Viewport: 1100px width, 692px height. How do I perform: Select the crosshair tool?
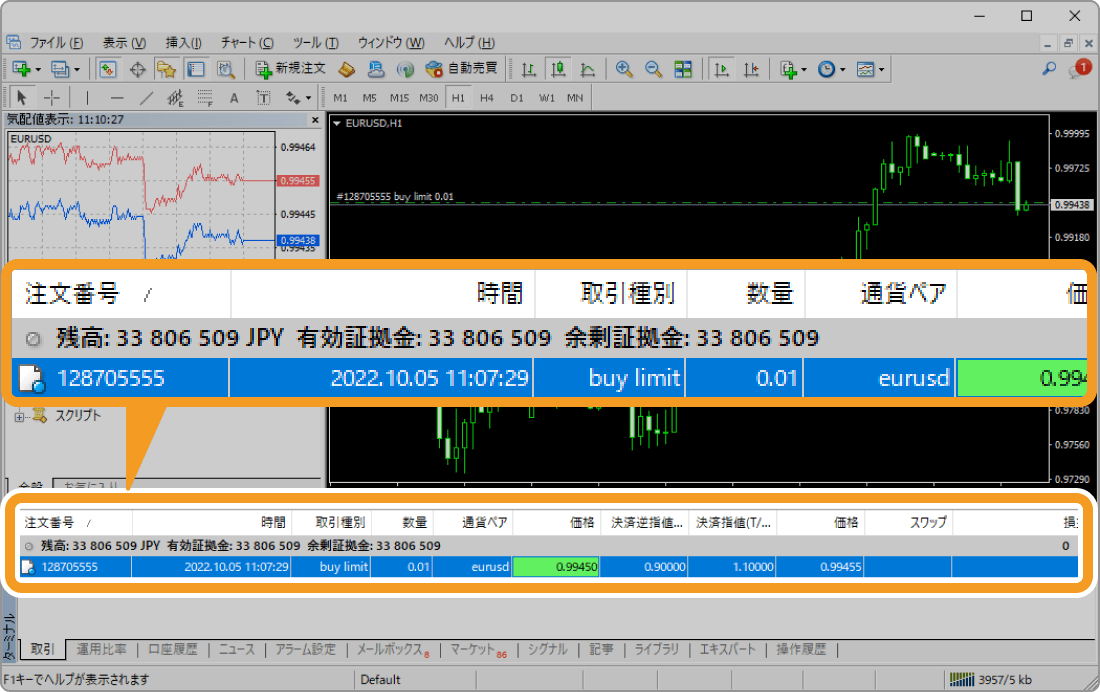click(52, 98)
